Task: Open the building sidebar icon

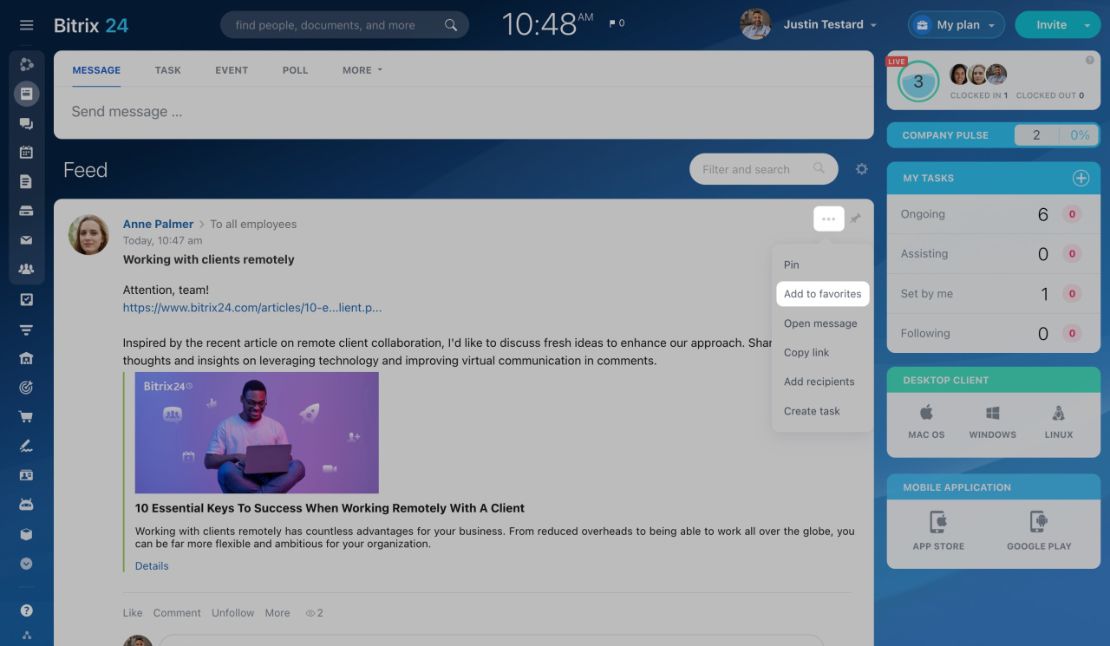Action: click(x=26, y=358)
